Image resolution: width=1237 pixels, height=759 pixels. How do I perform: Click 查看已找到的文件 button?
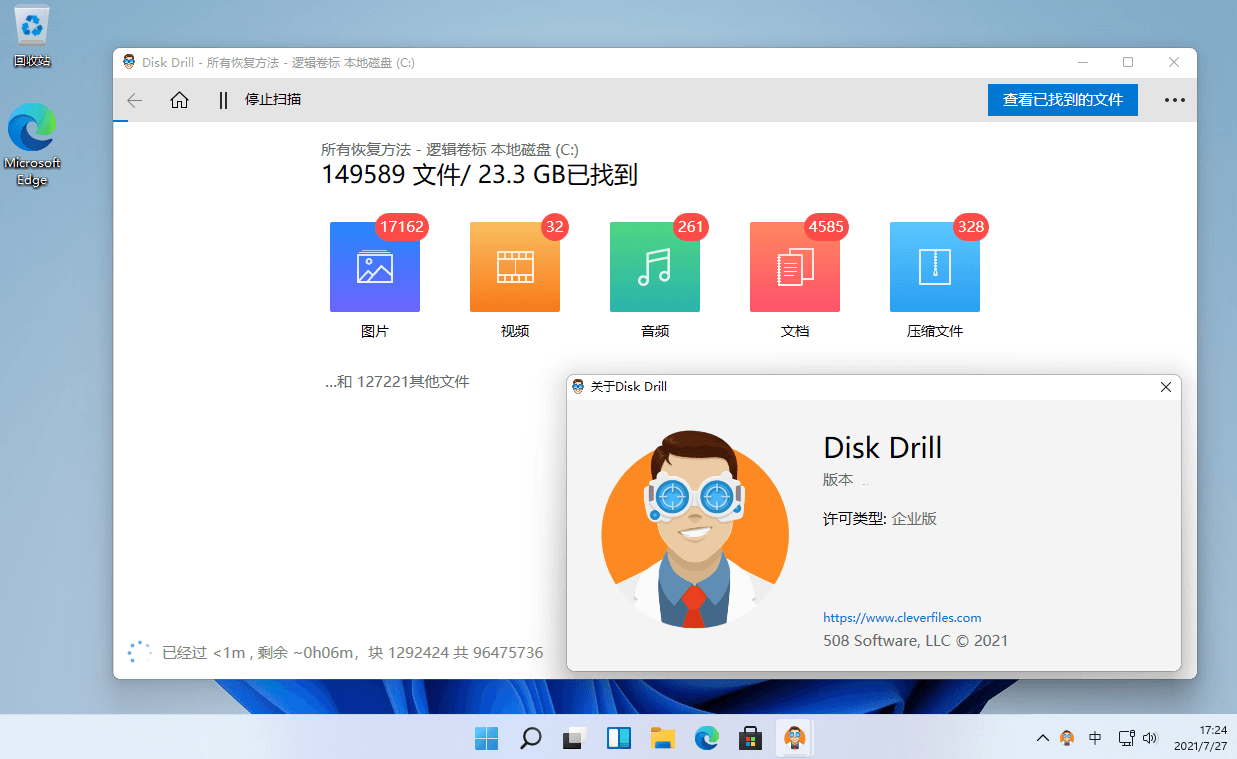coord(1063,100)
